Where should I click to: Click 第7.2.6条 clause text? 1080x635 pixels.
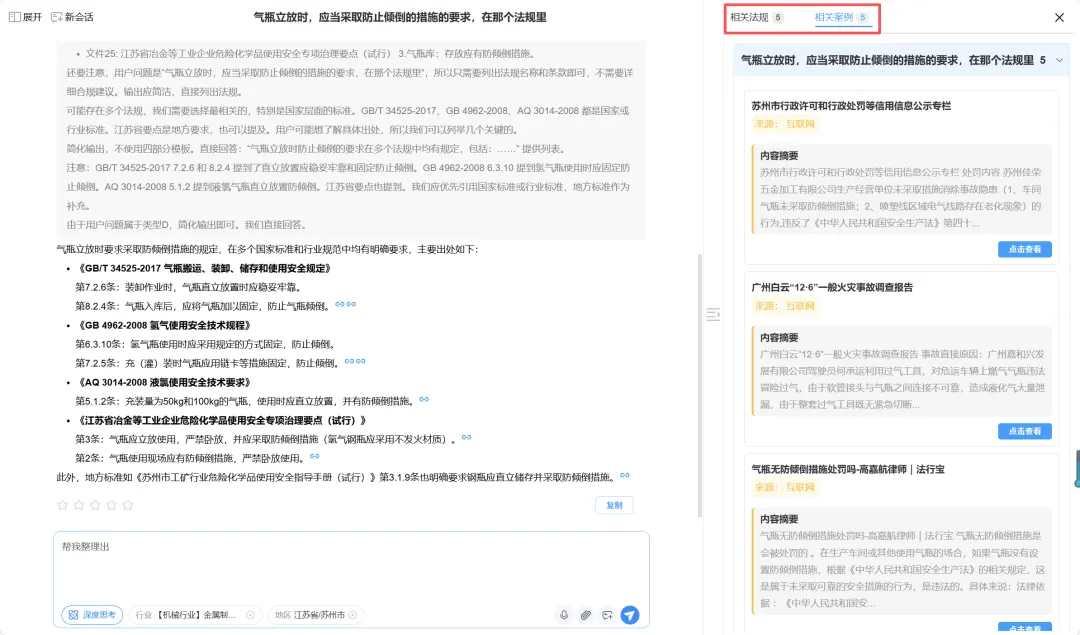pyautogui.click(x=188, y=287)
